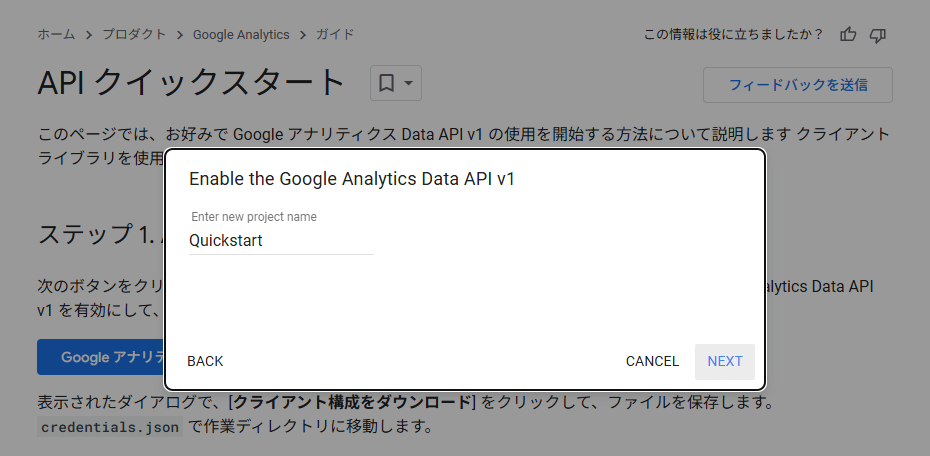Open the ホーム breadcrumb link
The height and width of the screenshot is (456, 930).
pyautogui.click(x=56, y=34)
